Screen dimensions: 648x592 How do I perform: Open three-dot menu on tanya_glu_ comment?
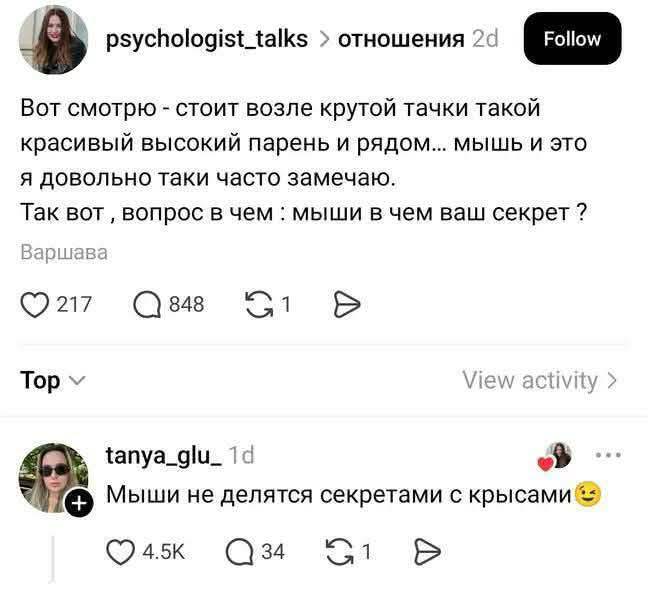coord(607,456)
